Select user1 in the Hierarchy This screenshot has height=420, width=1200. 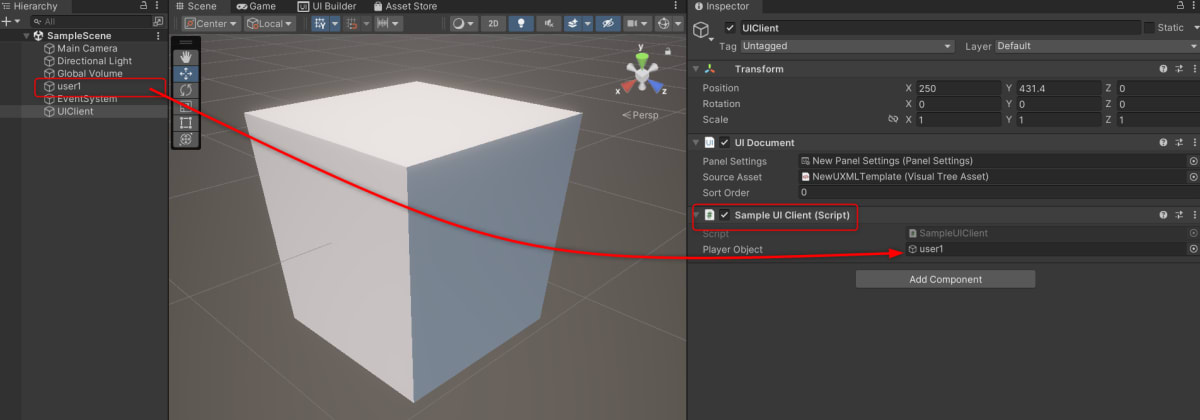click(x=69, y=86)
